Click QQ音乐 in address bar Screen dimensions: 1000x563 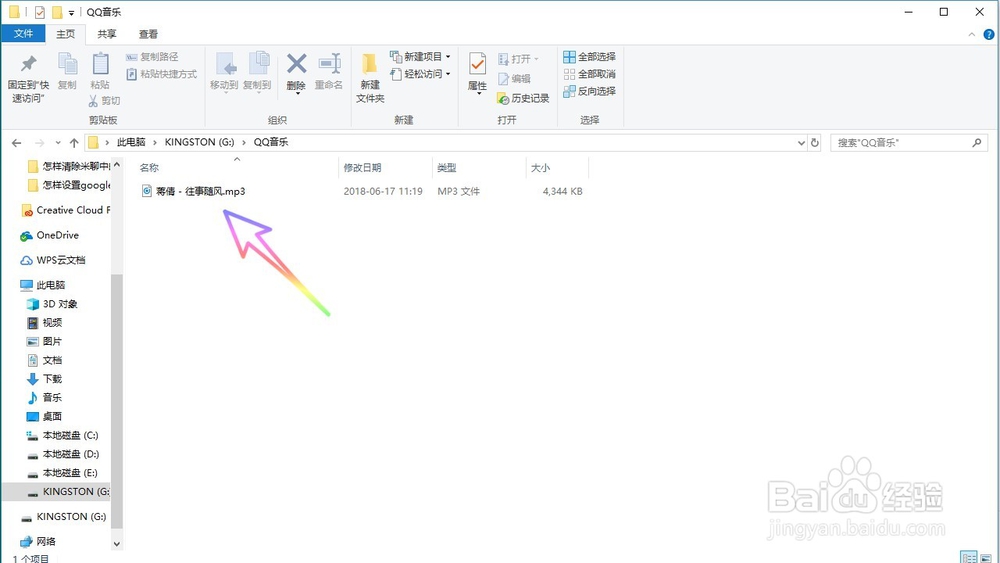tap(271, 142)
